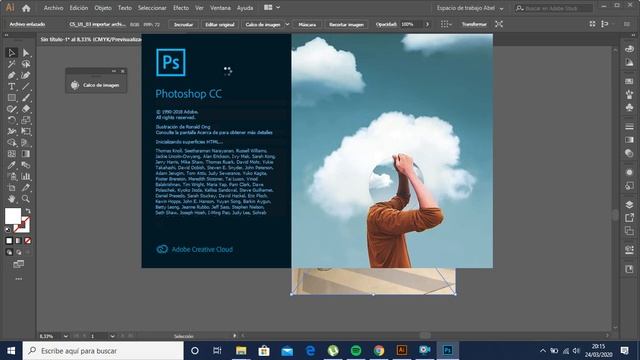Click the Opacidad 100% field
The height and width of the screenshot is (360, 640).
point(412,24)
